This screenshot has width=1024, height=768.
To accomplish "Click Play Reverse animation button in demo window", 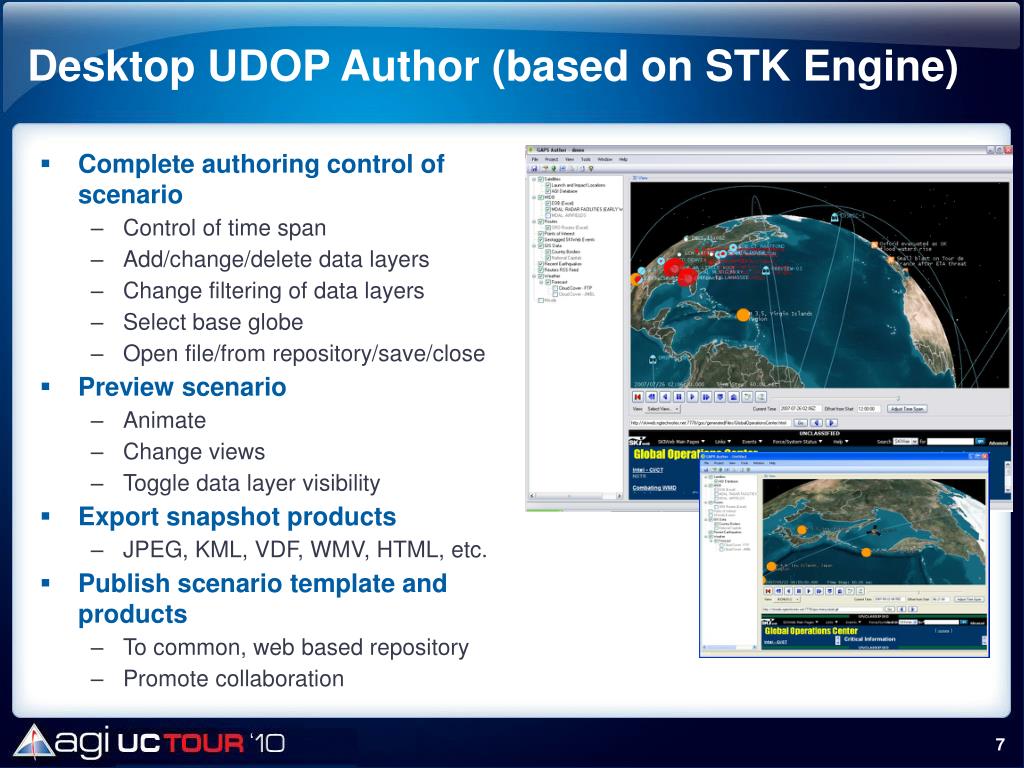I will [x=665, y=397].
